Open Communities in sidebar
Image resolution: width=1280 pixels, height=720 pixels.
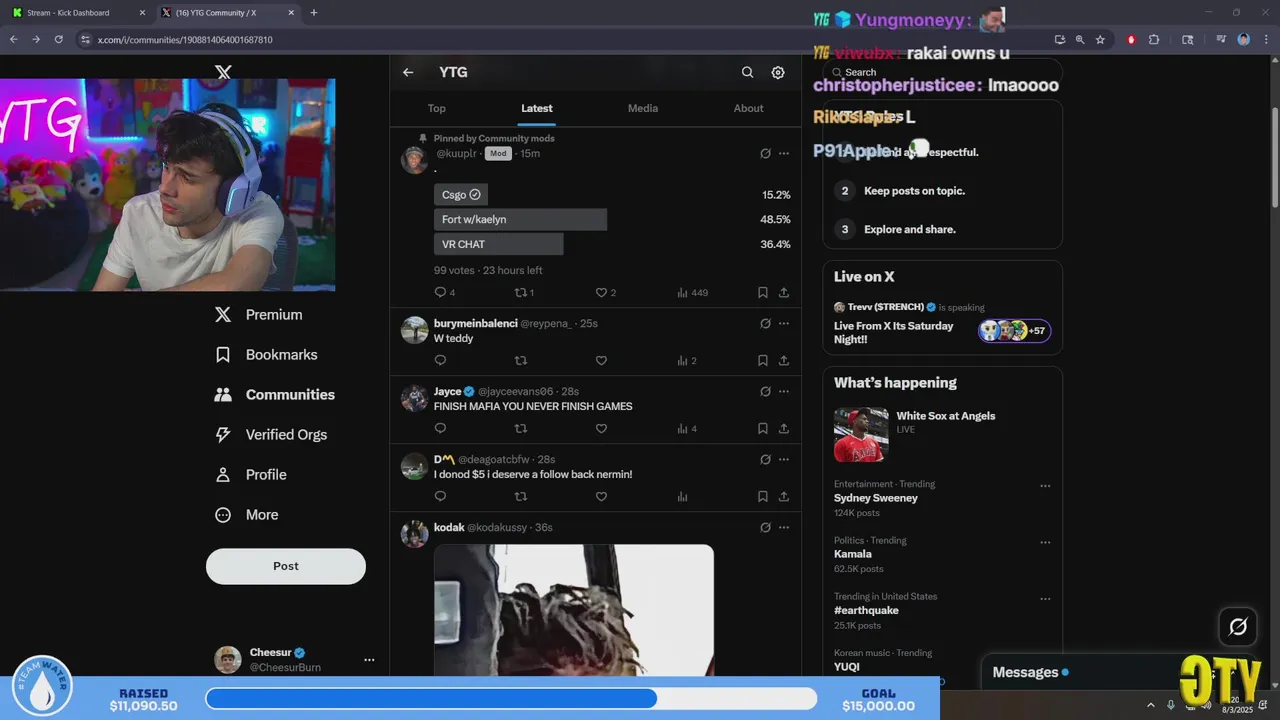tap(275, 394)
